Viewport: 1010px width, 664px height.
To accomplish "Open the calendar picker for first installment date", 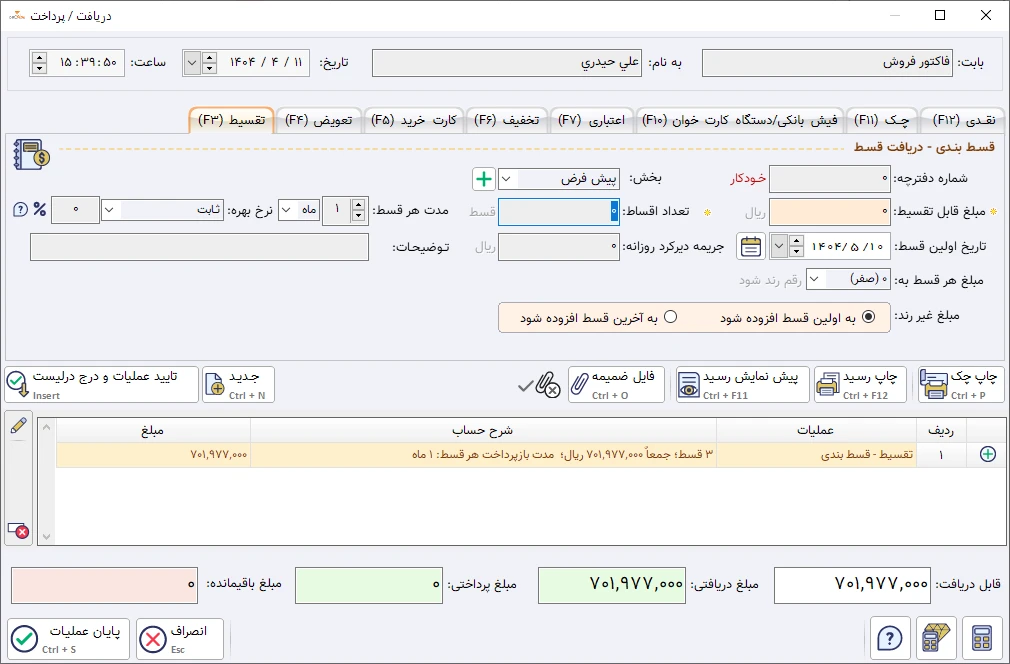I will [751, 246].
